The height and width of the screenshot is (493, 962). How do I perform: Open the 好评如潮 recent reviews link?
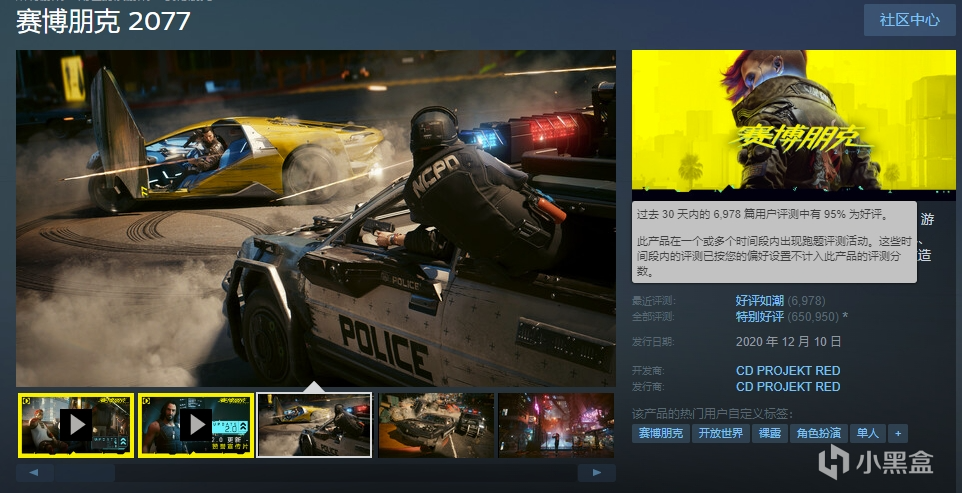click(760, 300)
